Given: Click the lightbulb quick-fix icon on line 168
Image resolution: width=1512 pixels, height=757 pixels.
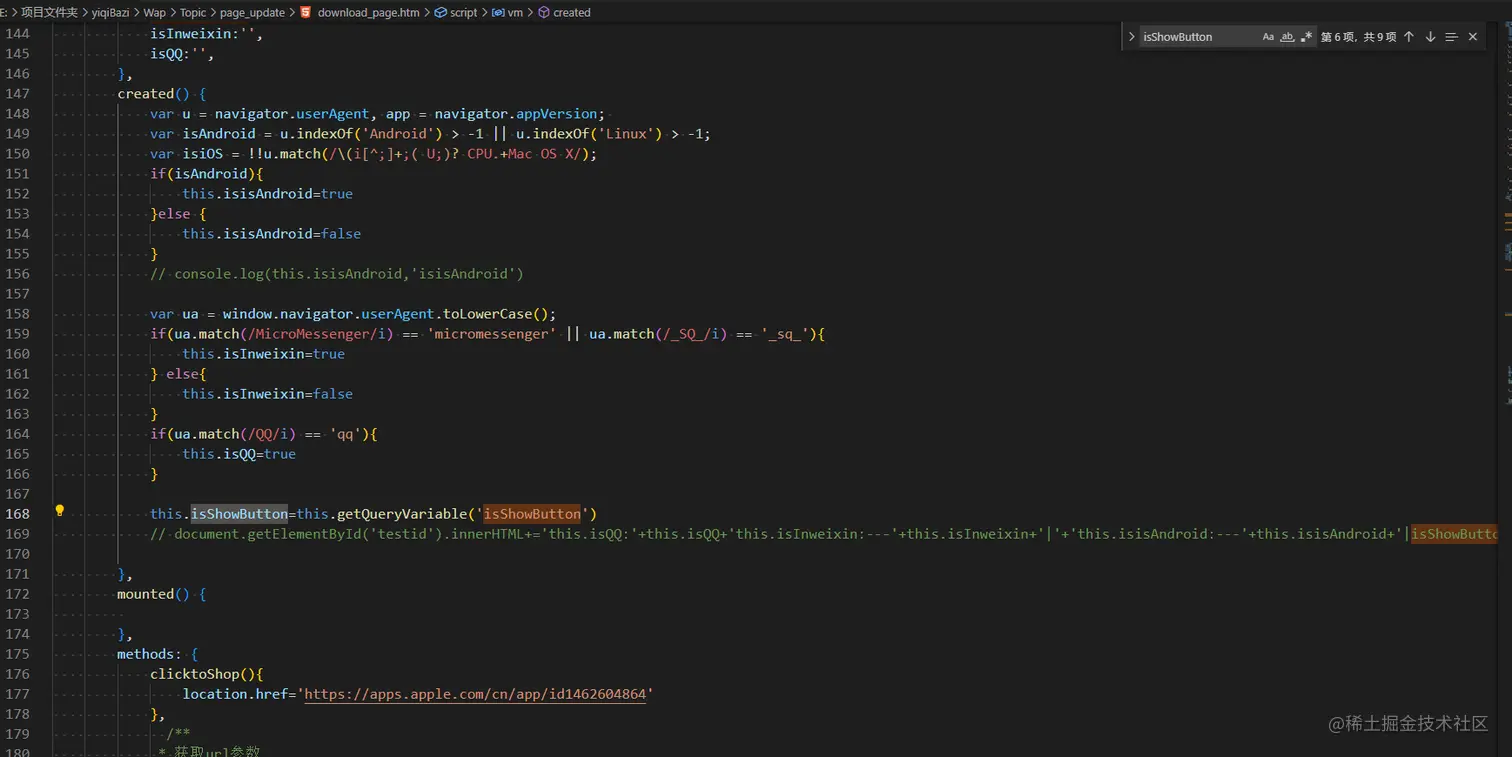Looking at the screenshot, I should [59, 510].
